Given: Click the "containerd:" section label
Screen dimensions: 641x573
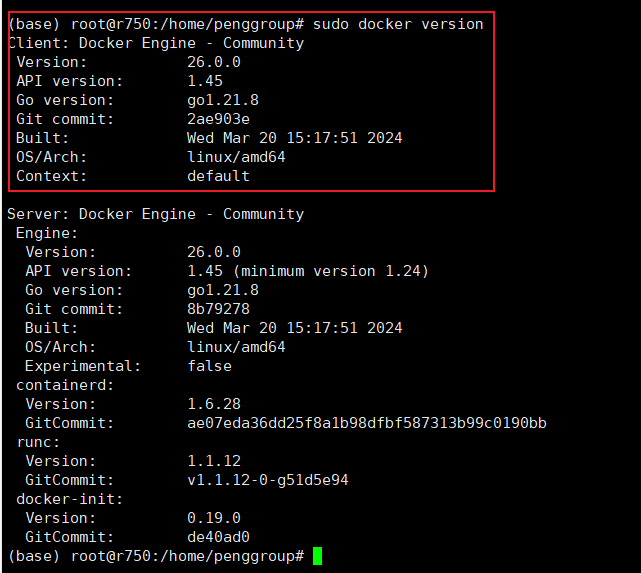Looking at the screenshot, I should click(x=65, y=385).
